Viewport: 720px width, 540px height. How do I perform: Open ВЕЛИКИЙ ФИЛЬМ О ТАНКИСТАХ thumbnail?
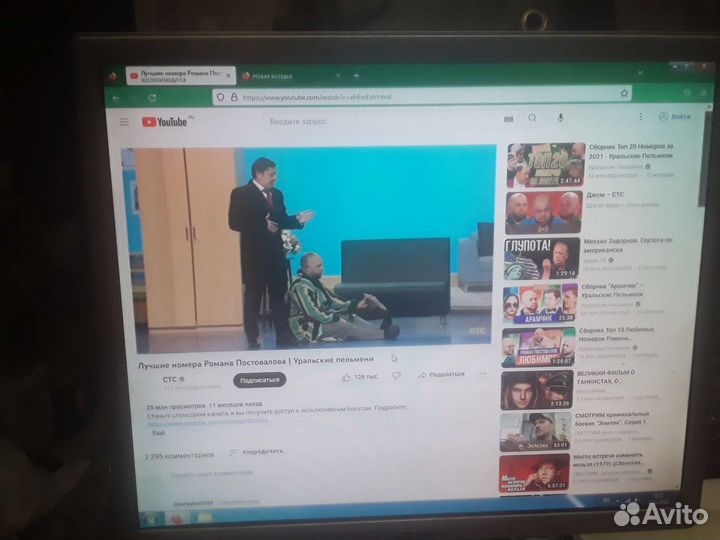click(x=537, y=390)
